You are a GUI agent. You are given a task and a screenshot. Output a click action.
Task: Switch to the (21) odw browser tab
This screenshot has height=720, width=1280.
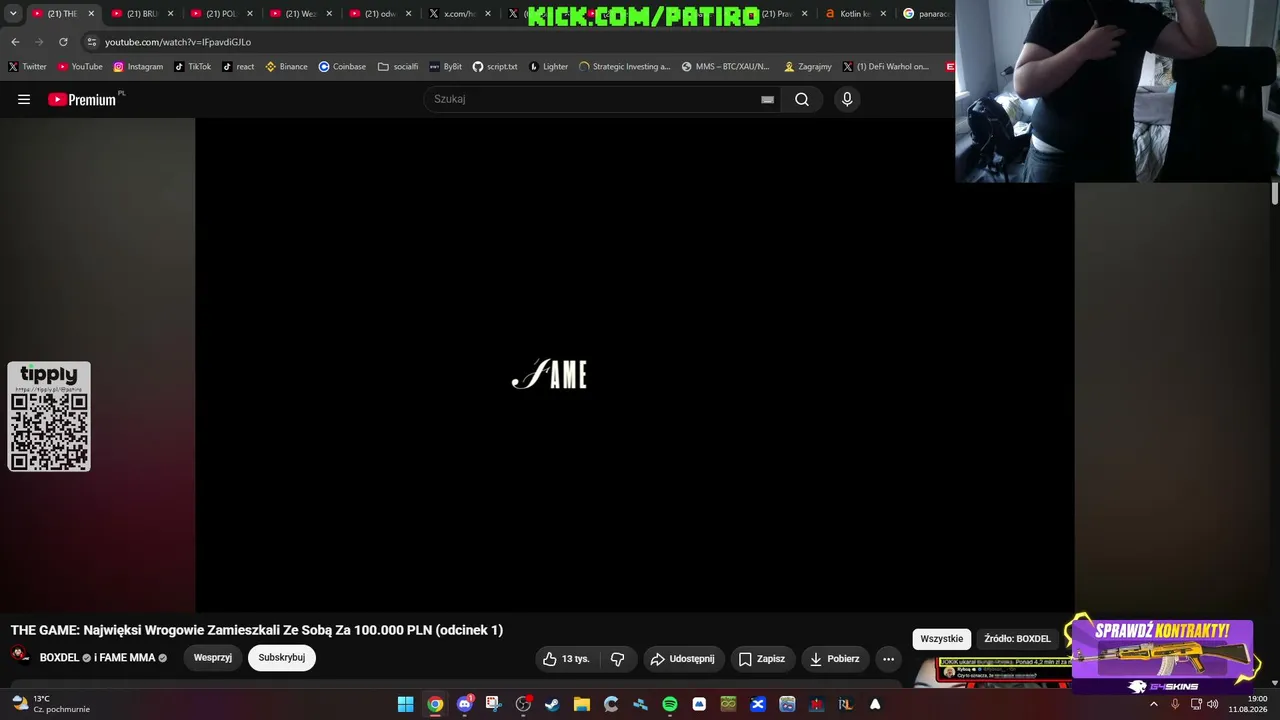tap(379, 14)
